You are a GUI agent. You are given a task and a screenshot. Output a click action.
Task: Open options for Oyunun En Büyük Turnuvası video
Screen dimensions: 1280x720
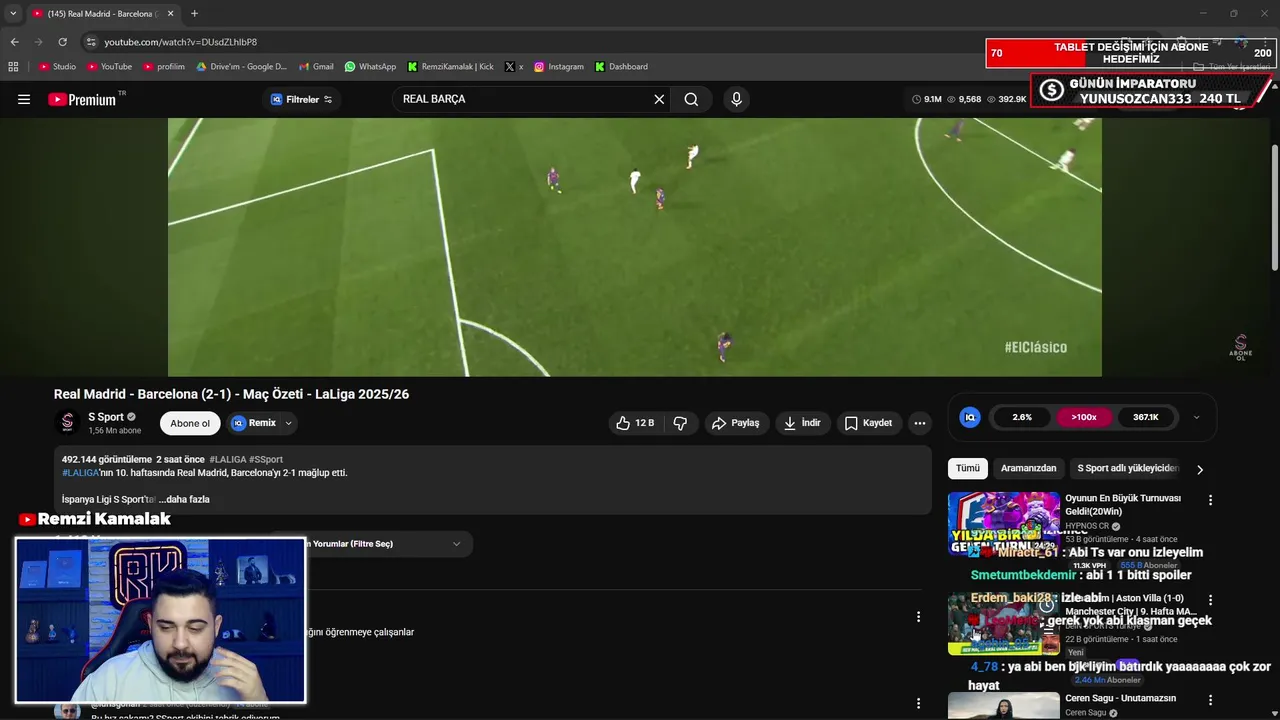pos(1210,500)
